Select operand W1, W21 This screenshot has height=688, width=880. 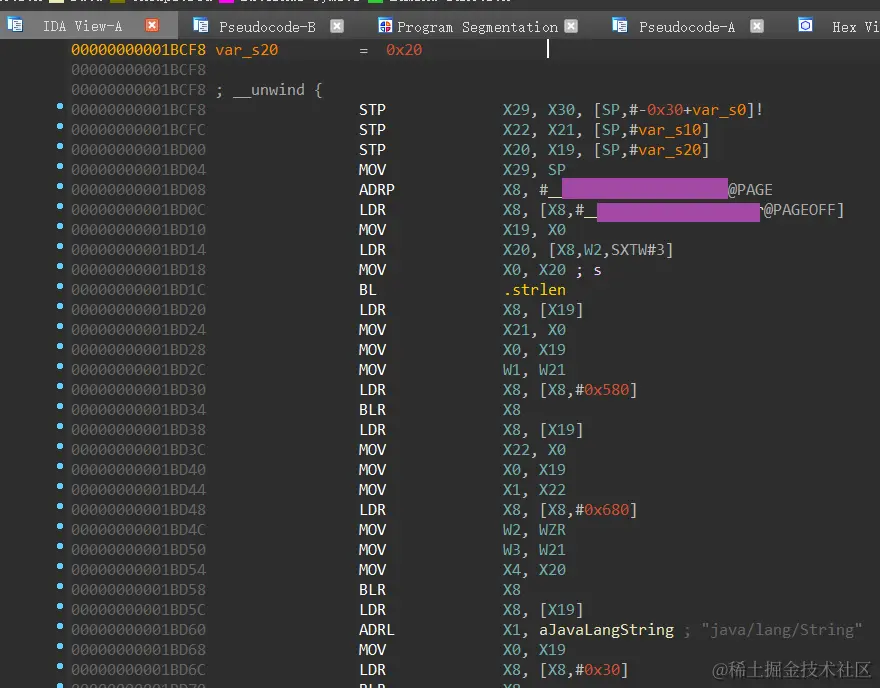(x=534, y=370)
